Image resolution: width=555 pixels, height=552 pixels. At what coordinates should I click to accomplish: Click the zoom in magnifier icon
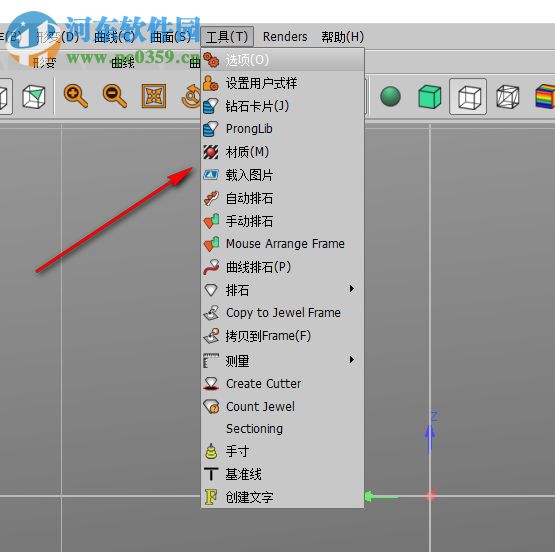[75, 96]
